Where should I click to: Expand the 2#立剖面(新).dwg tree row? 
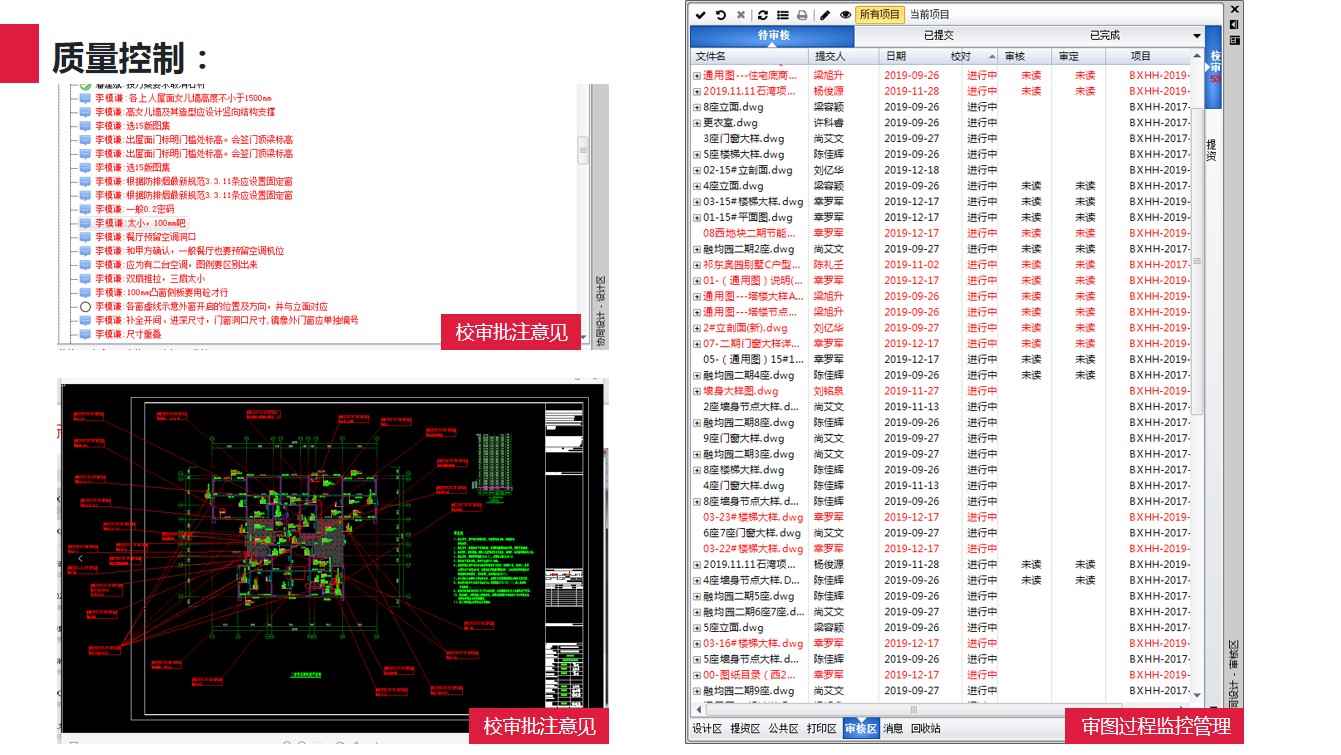coord(697,328)
